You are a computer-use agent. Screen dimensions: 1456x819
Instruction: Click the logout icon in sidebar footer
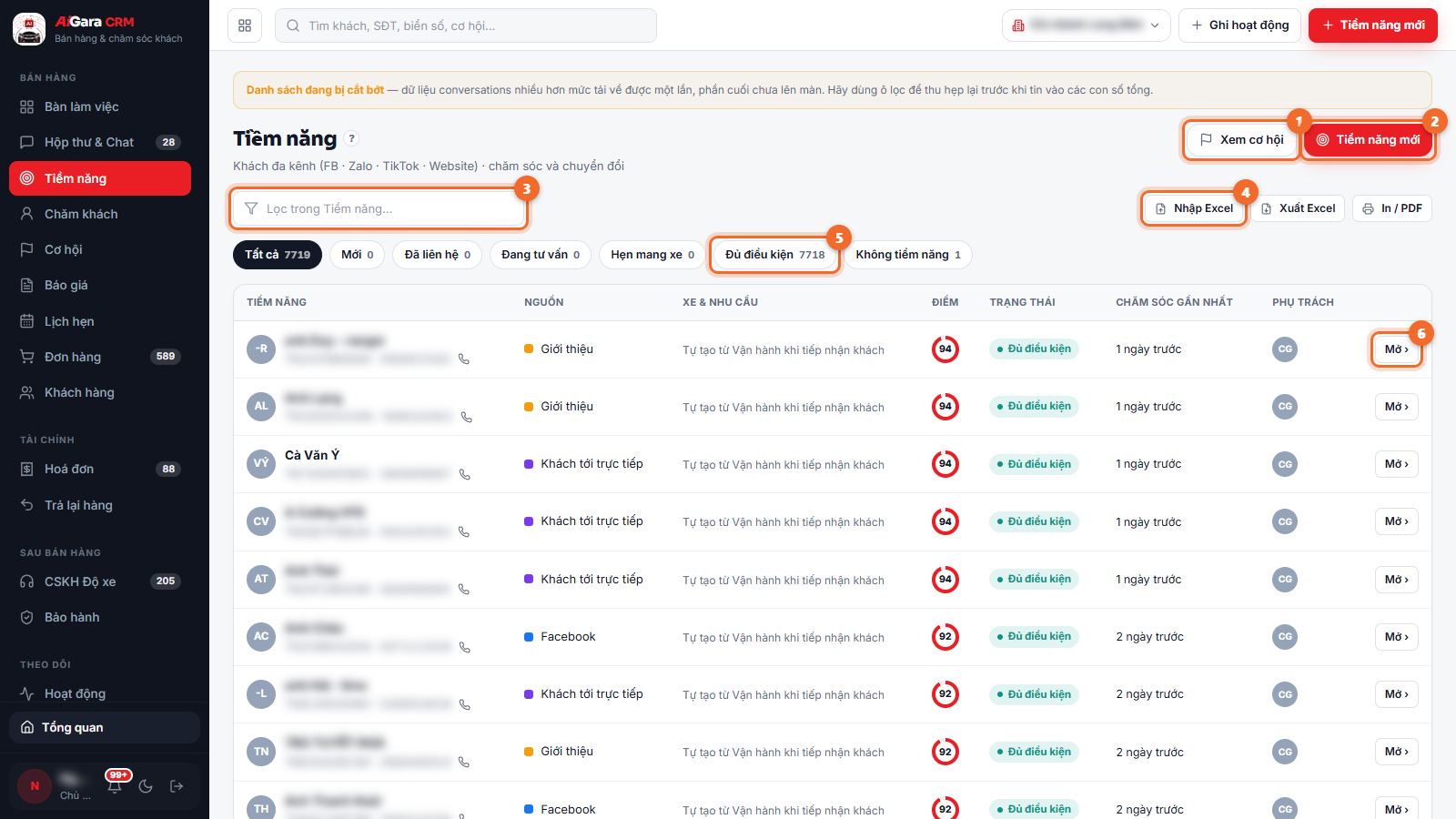pyautogui.click(x=177, y=786)
